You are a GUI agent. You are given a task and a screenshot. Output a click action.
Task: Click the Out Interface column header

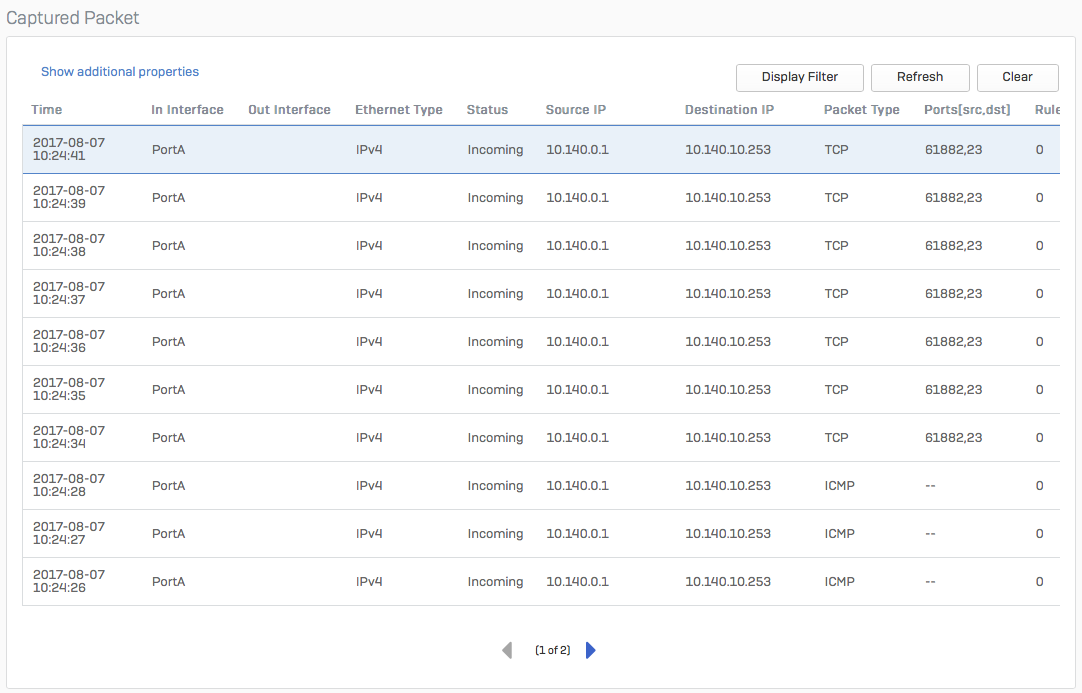coord(289,110)
